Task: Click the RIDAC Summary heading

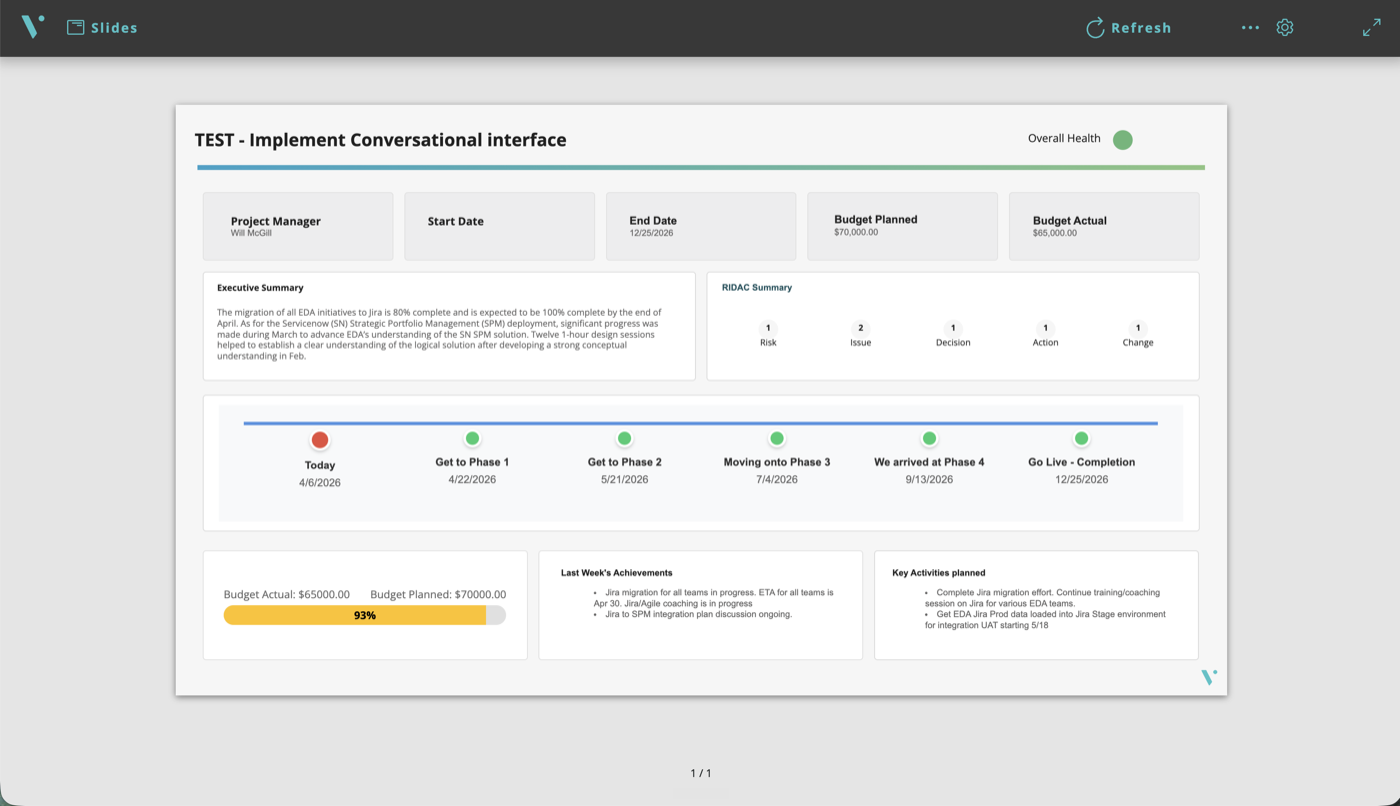Action: tap(757, 287)
